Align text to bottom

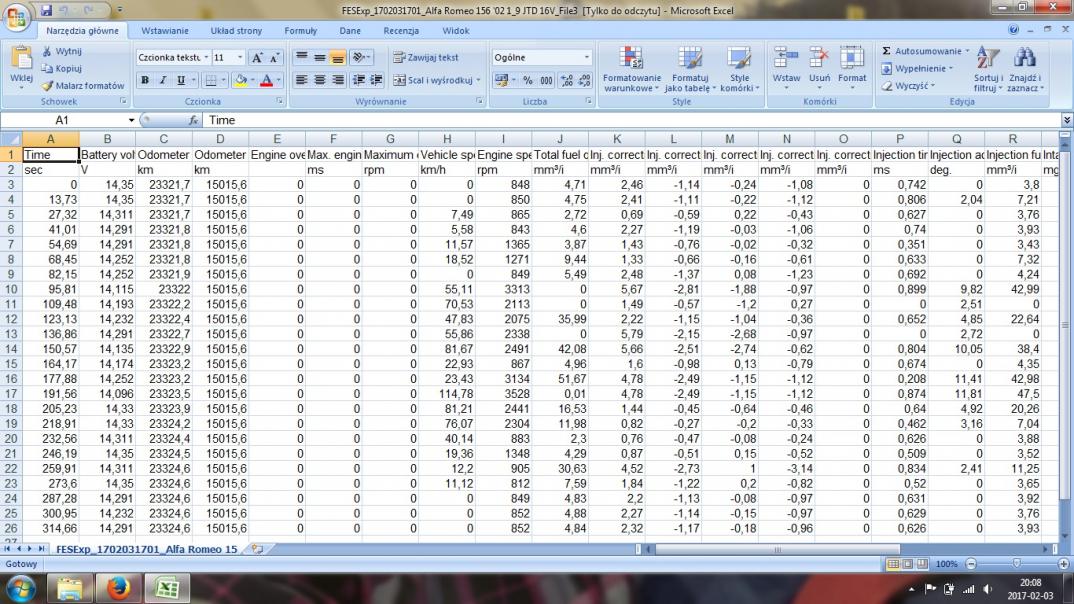pyautogui.click(x=338, y=58)
